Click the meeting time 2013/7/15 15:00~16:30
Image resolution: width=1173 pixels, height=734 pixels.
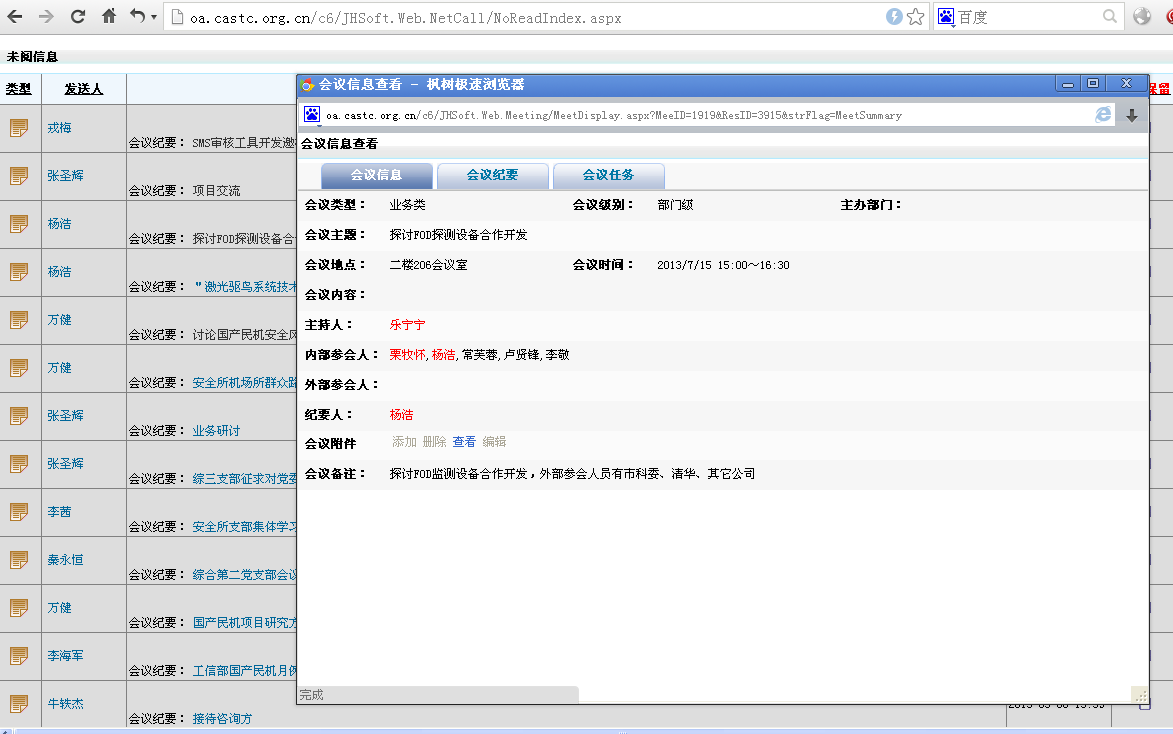pyautogui.click(x=723, y=265)
